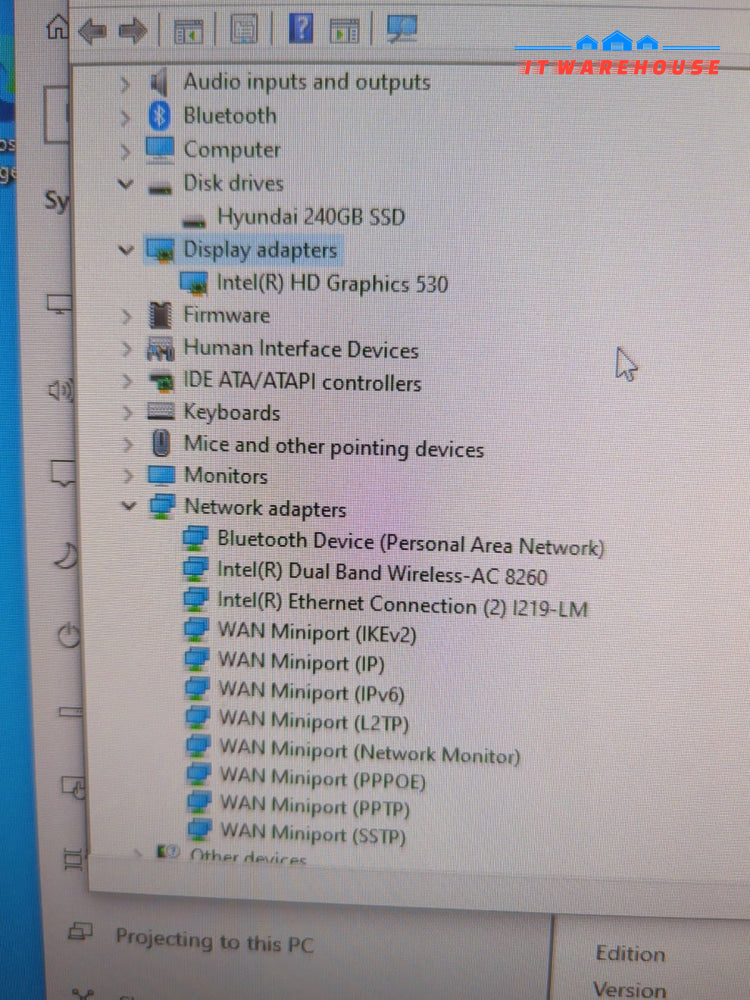Click the blue Help question mark icon

click(301, 28)
